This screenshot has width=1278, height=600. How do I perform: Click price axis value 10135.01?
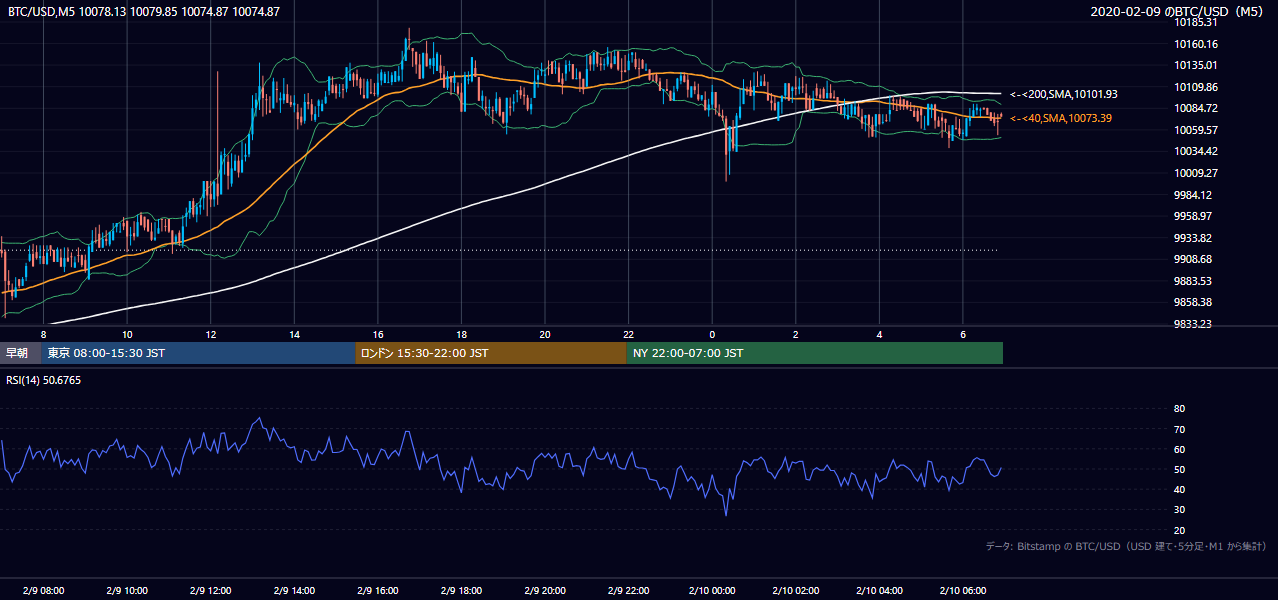click(x=1196, y=65)
